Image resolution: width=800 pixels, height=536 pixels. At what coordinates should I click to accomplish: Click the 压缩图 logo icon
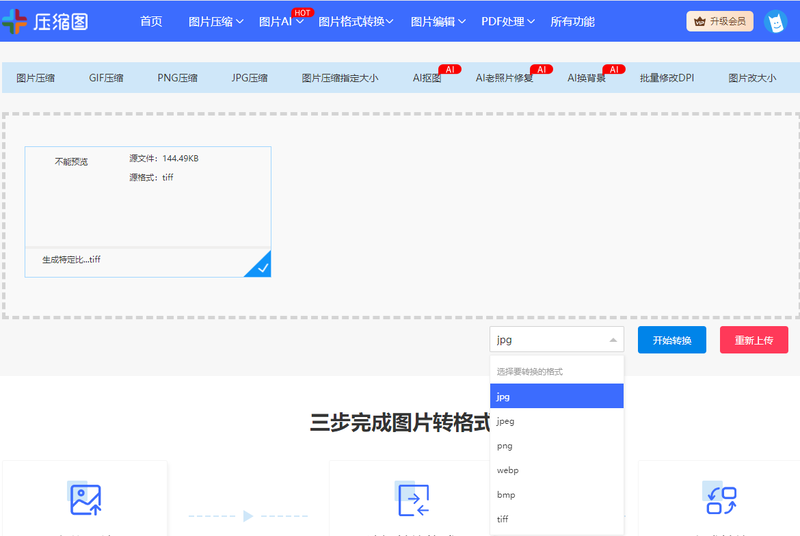tap(15, 21)
